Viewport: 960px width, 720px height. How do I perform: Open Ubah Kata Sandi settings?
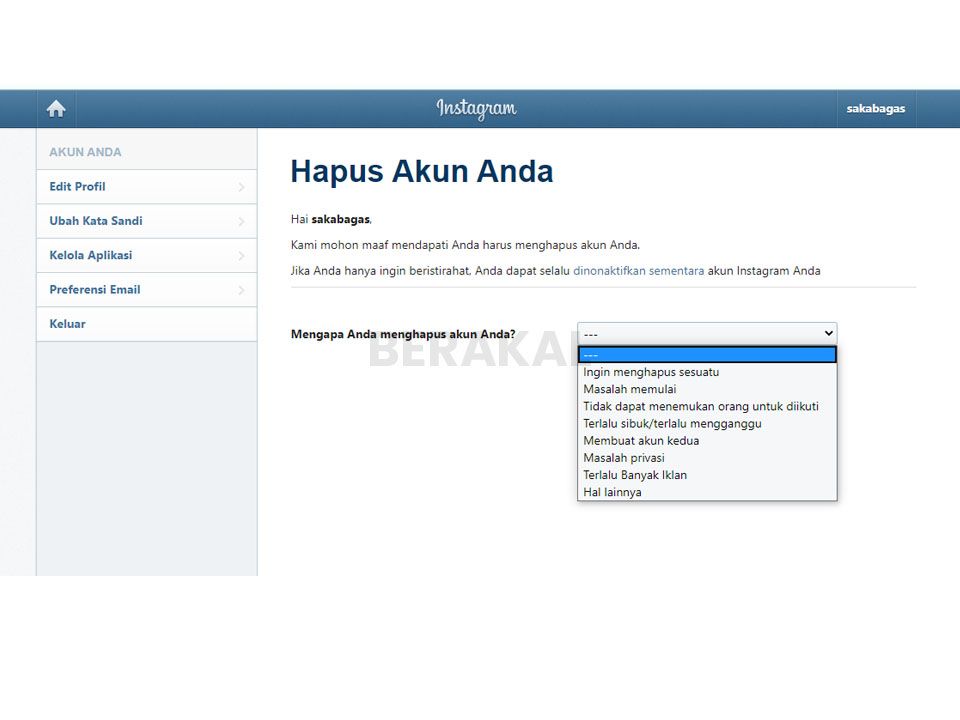(x=146, y=221)
